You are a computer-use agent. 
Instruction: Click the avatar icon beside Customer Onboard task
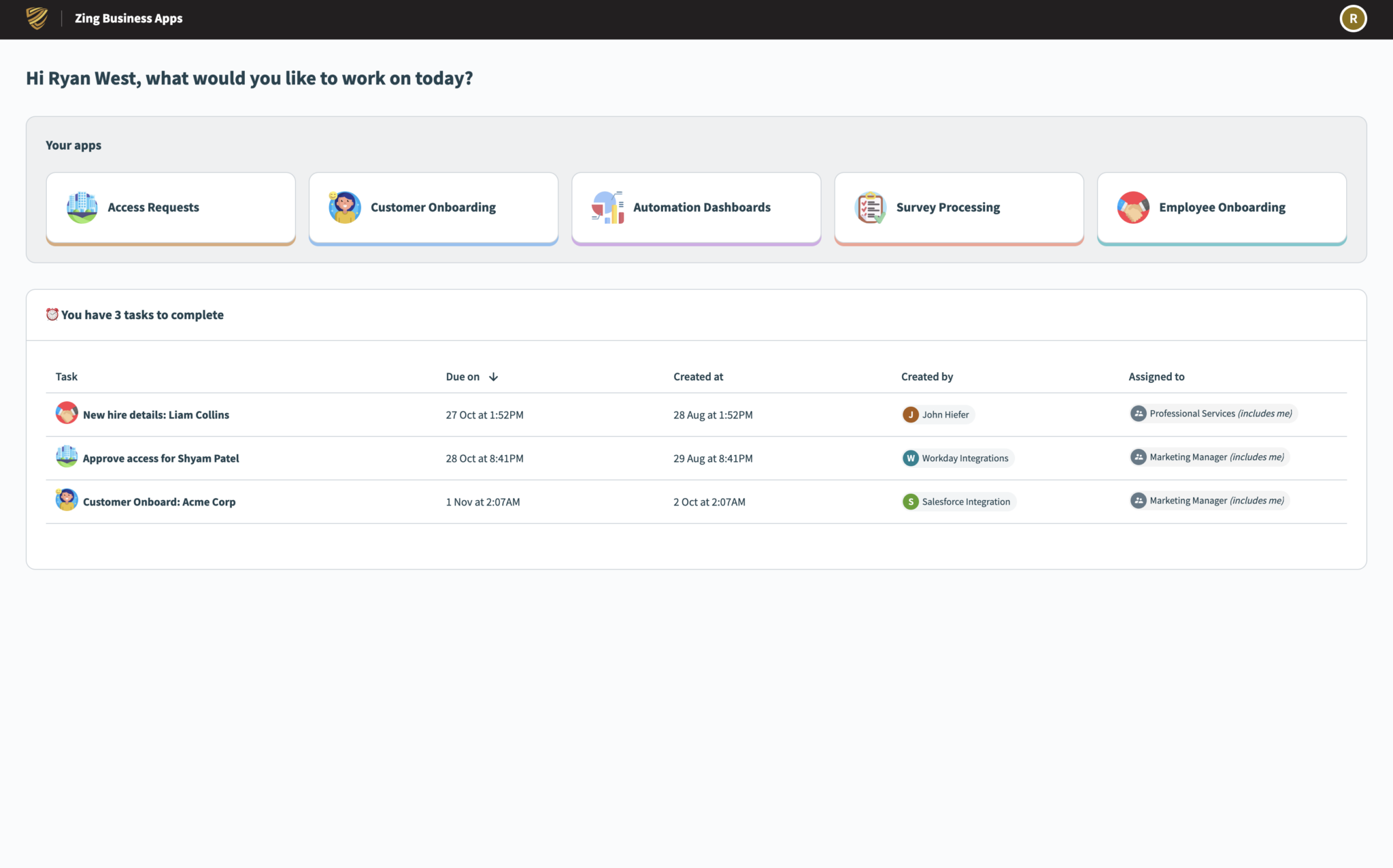67,500
